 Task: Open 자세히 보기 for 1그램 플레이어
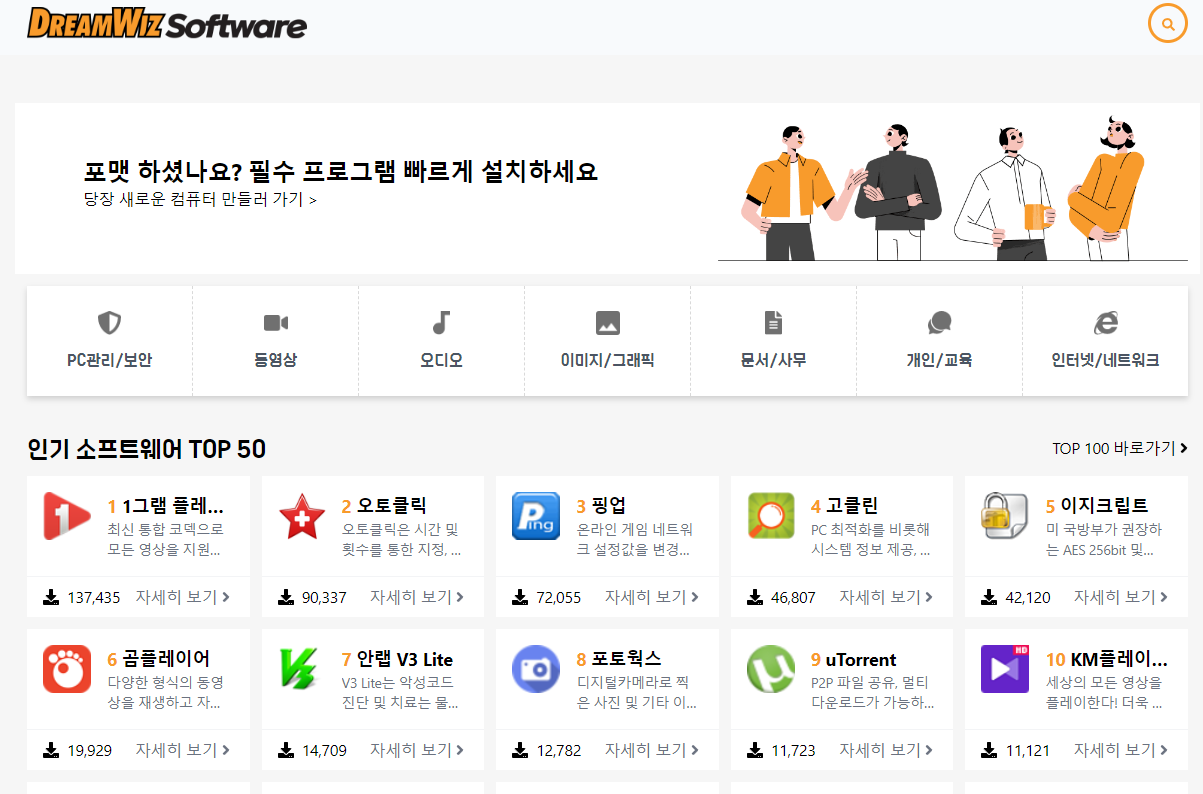[x=183, y=597]
